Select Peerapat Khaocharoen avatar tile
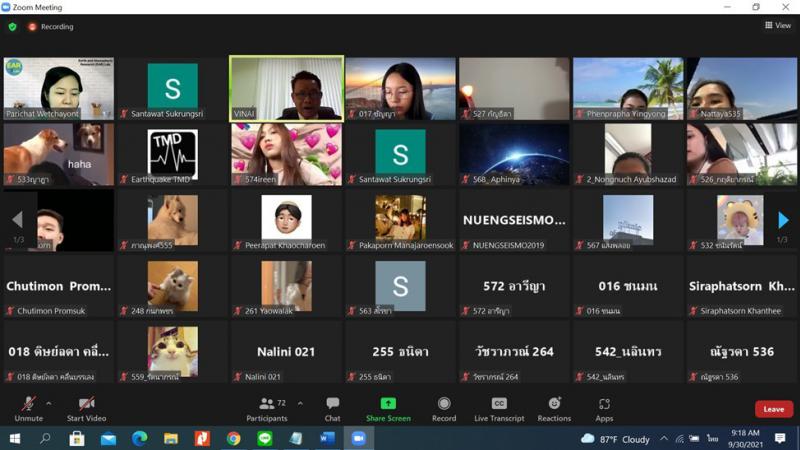The image size is (800, 450). [x=287, y=220]
